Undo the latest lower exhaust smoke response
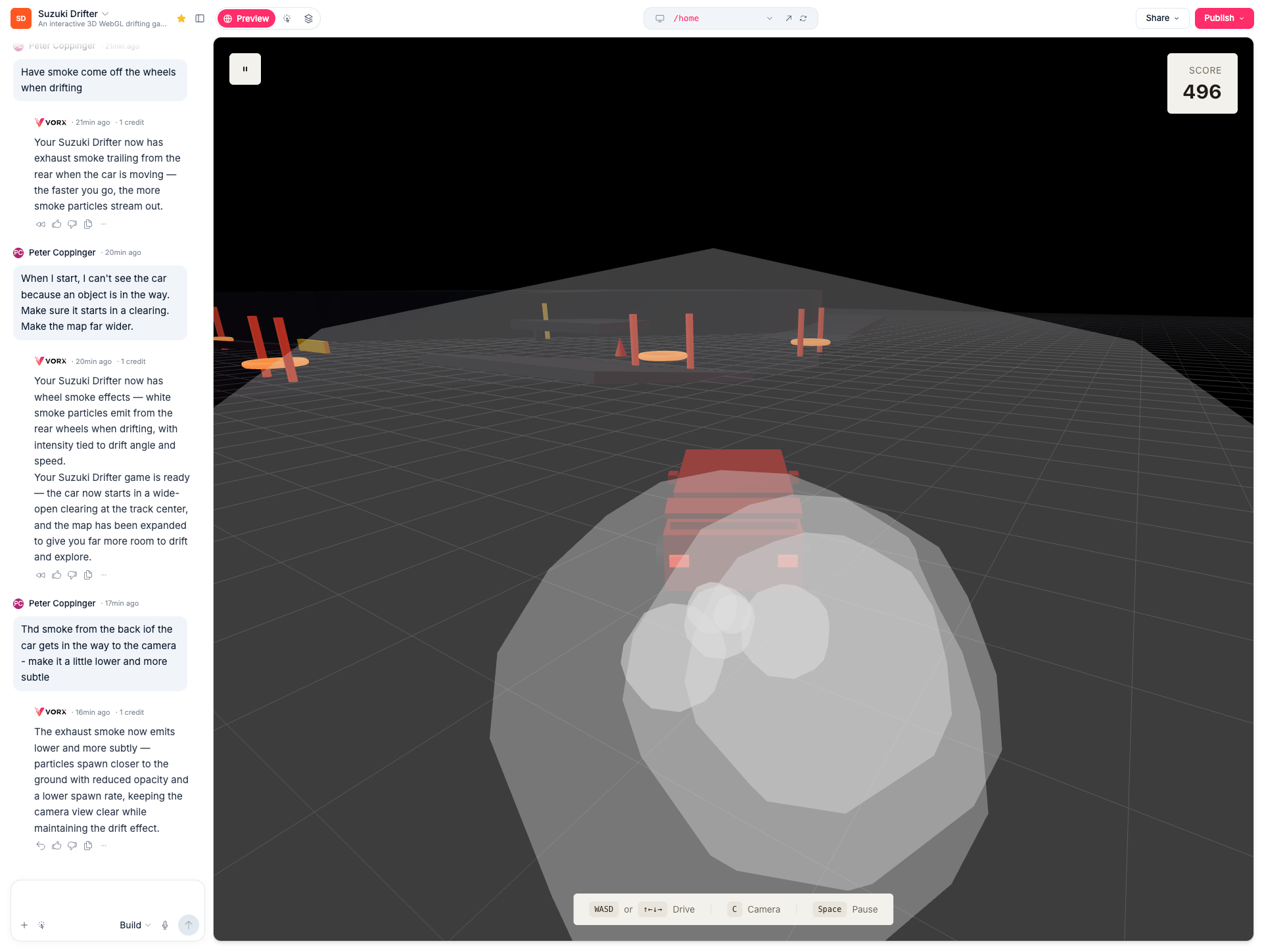Image resolution: width=1262 pixels, height=952 pixels. tap(41, 846)
